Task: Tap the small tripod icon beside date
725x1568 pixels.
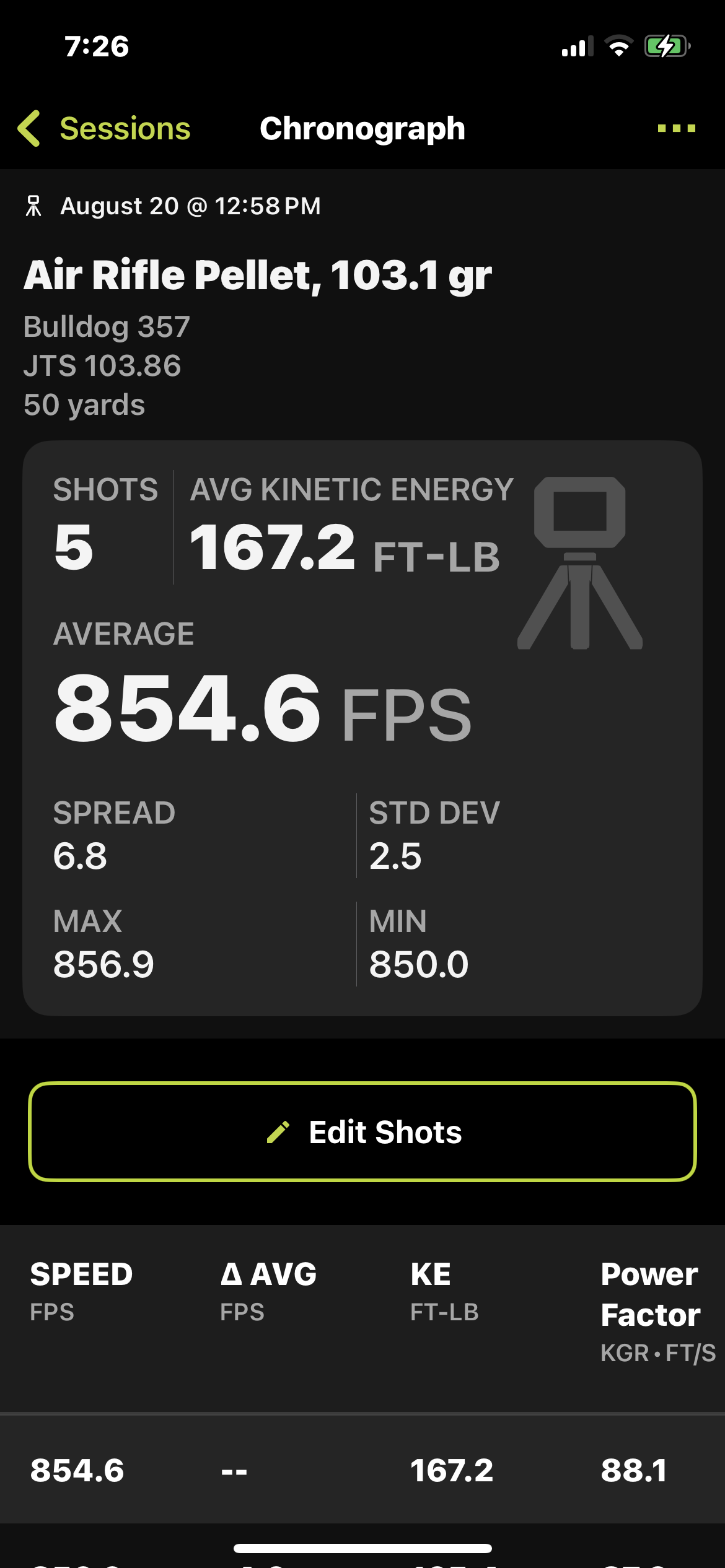Action: (x=33, y=206)
